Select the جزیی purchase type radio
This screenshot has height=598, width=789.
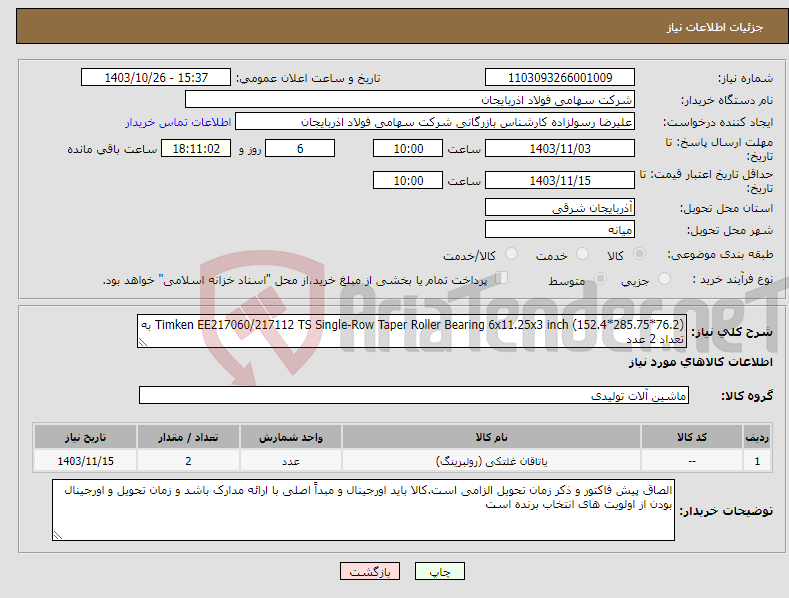pyautogui.click(x=664, y=278)
